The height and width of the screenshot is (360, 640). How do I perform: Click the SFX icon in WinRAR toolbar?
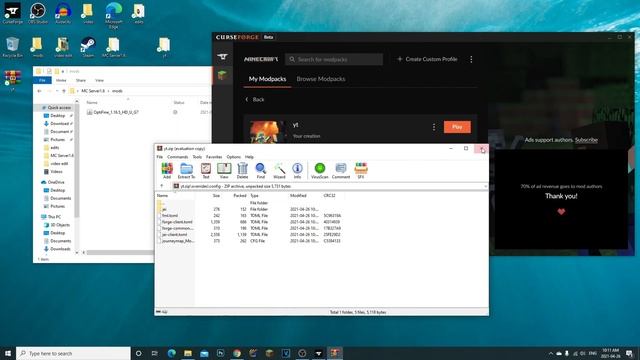[x=361, y=171]
